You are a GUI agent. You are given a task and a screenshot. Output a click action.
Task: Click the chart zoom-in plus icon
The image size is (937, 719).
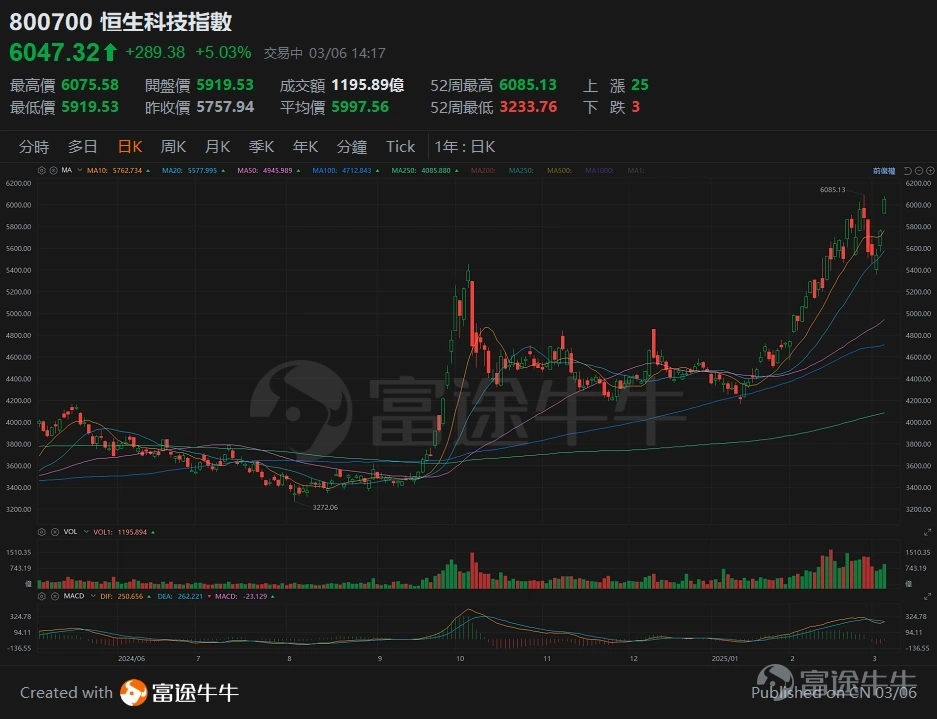[930, 171]
